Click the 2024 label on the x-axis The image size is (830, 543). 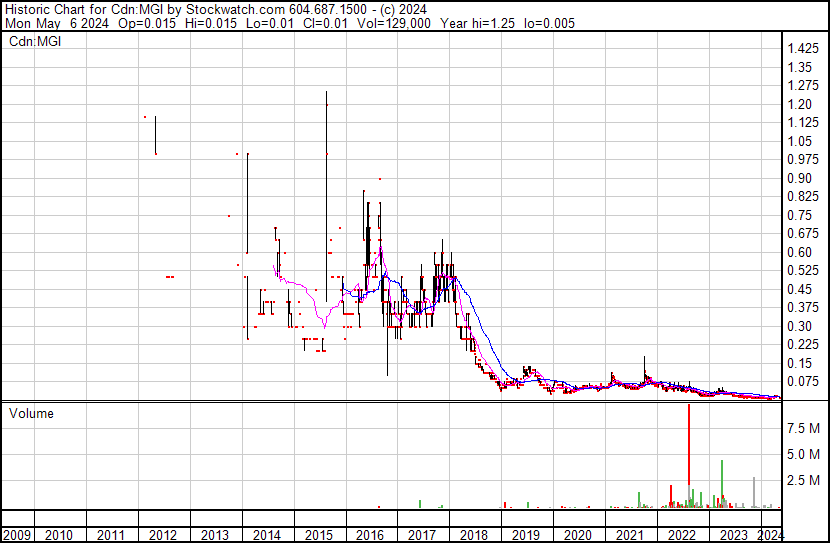770,535
